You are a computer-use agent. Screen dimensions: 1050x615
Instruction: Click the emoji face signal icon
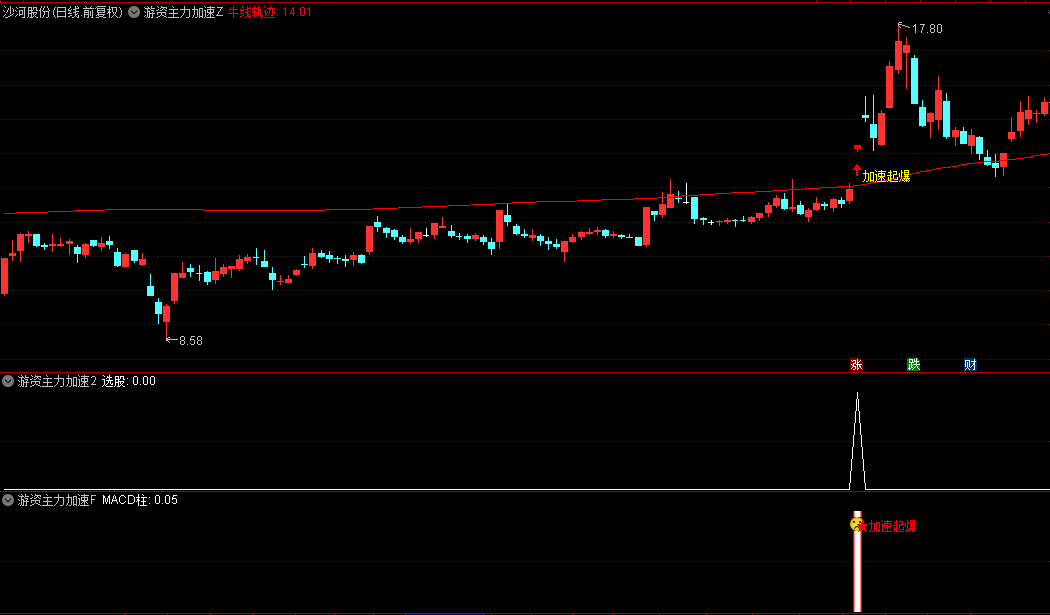856,525
